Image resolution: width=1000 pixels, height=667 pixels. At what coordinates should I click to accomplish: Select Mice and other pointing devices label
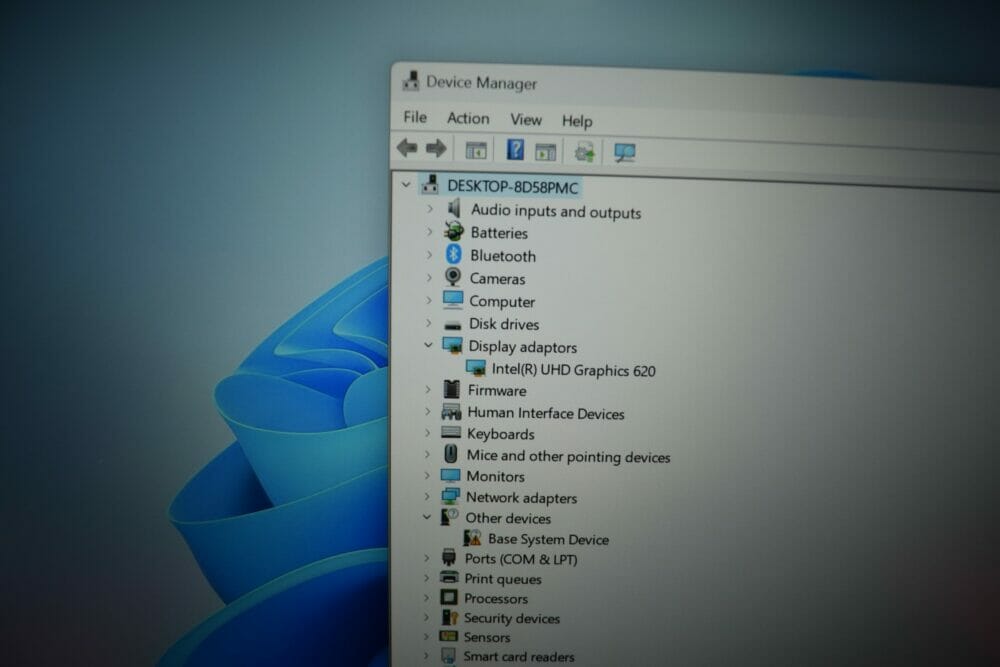click(x=568, y=457)
